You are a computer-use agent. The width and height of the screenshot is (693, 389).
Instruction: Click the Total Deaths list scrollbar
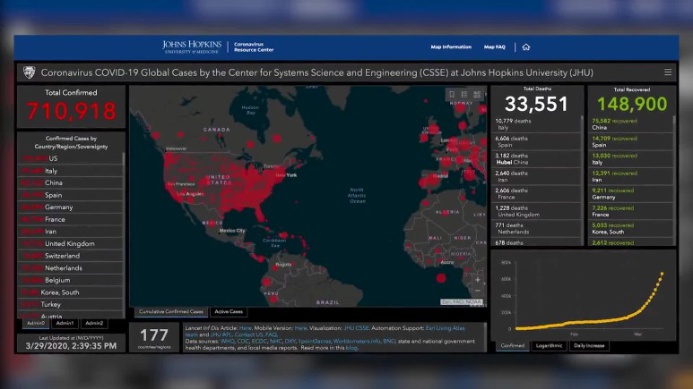coord(582,180)
